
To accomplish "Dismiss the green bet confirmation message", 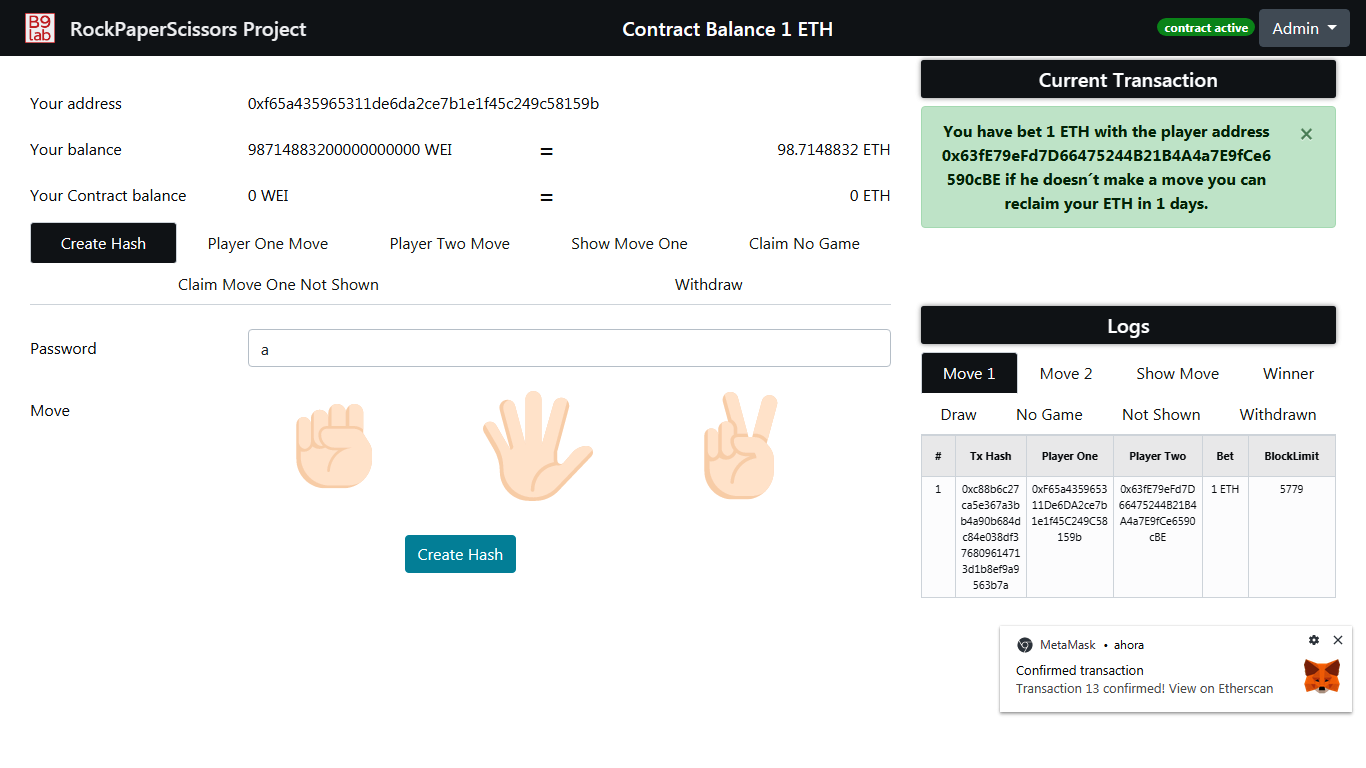I will [1306, 133].
